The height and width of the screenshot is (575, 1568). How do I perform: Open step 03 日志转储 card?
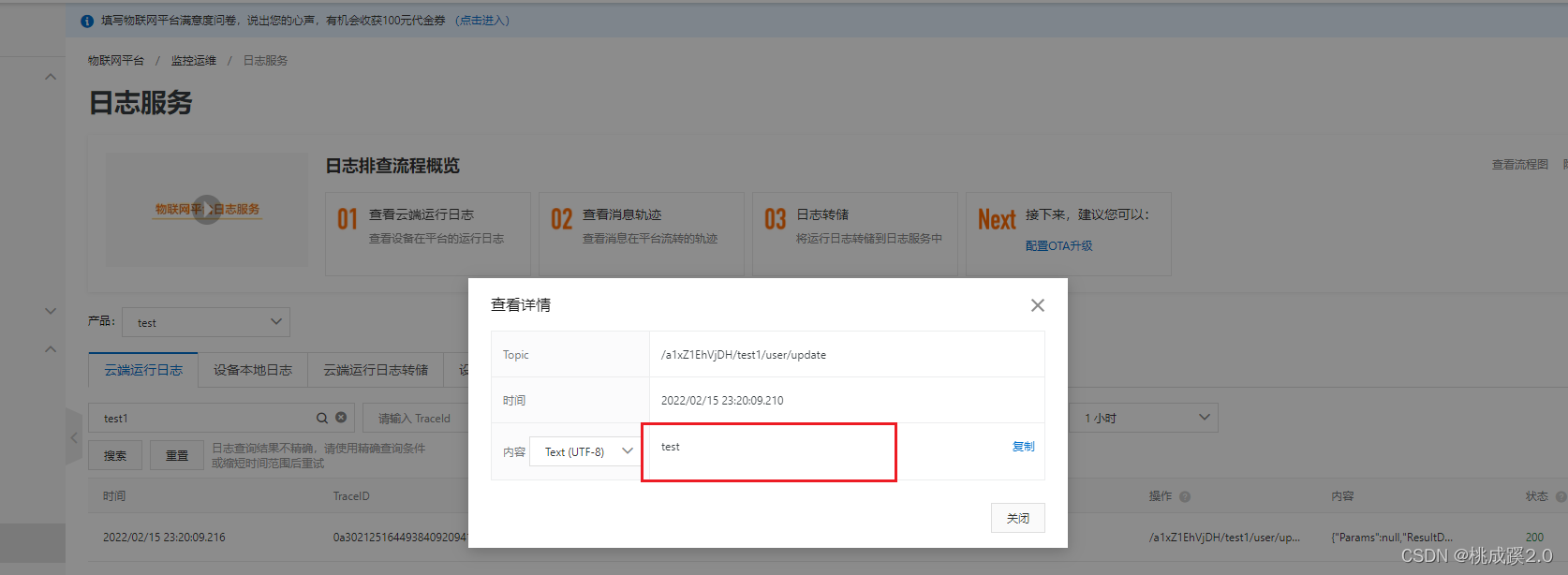tap(855, 234)
